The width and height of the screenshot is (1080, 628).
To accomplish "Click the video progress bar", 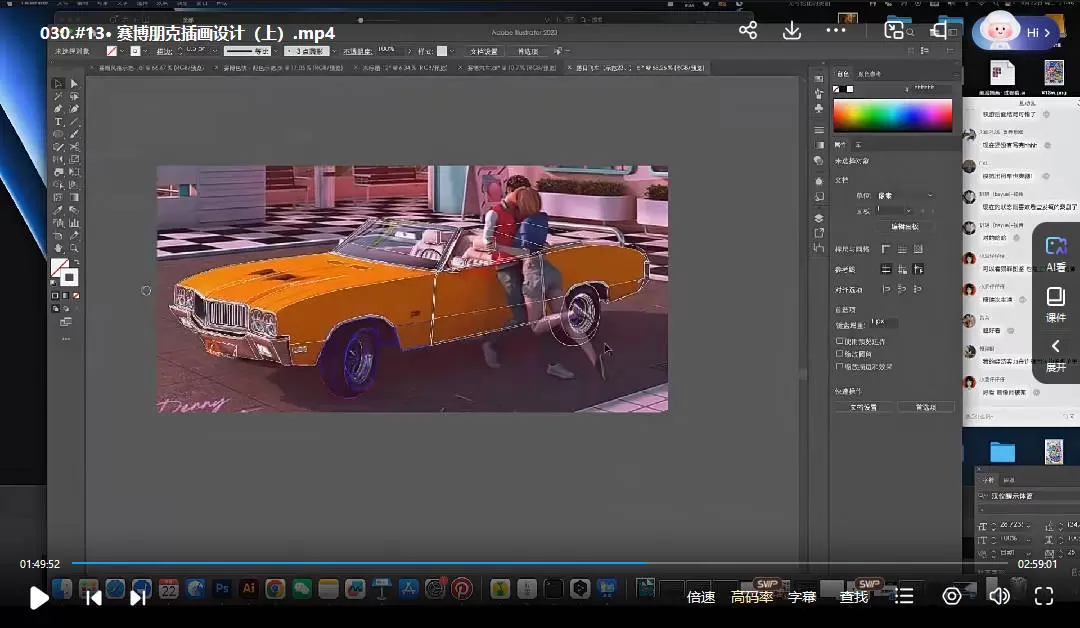I will click(x=539, y=563).
